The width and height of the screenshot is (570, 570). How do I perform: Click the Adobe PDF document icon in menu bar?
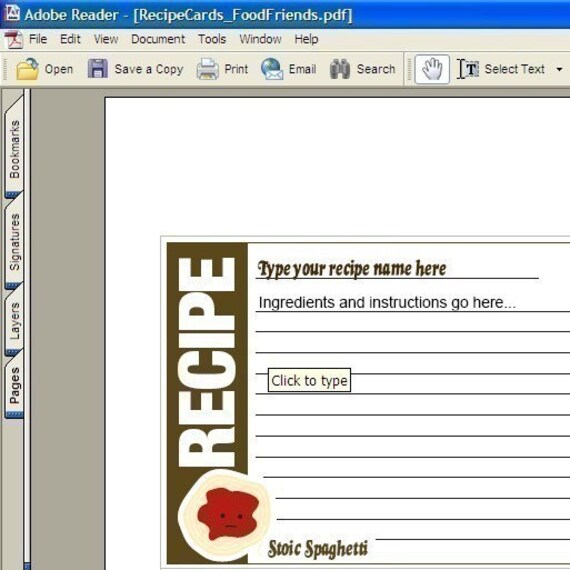click(14, 39)
